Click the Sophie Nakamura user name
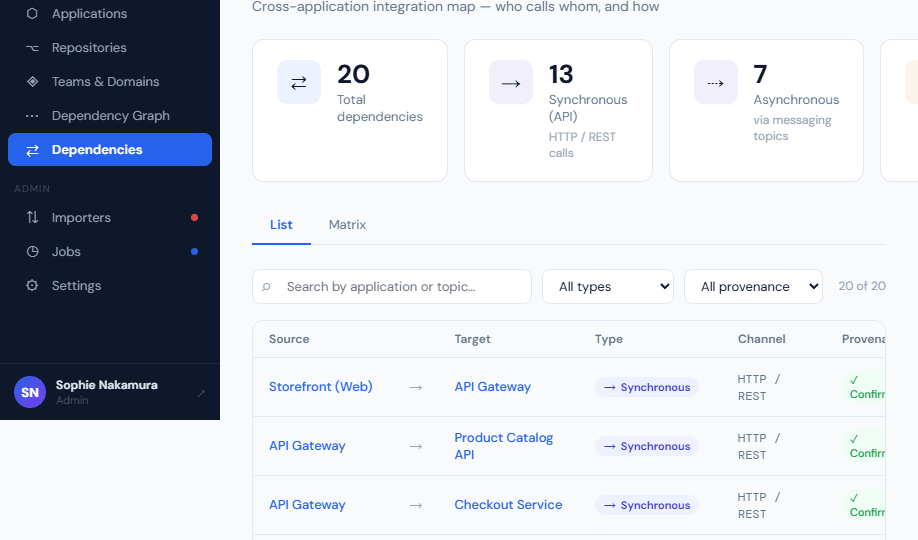 click(x=107, y=385)
